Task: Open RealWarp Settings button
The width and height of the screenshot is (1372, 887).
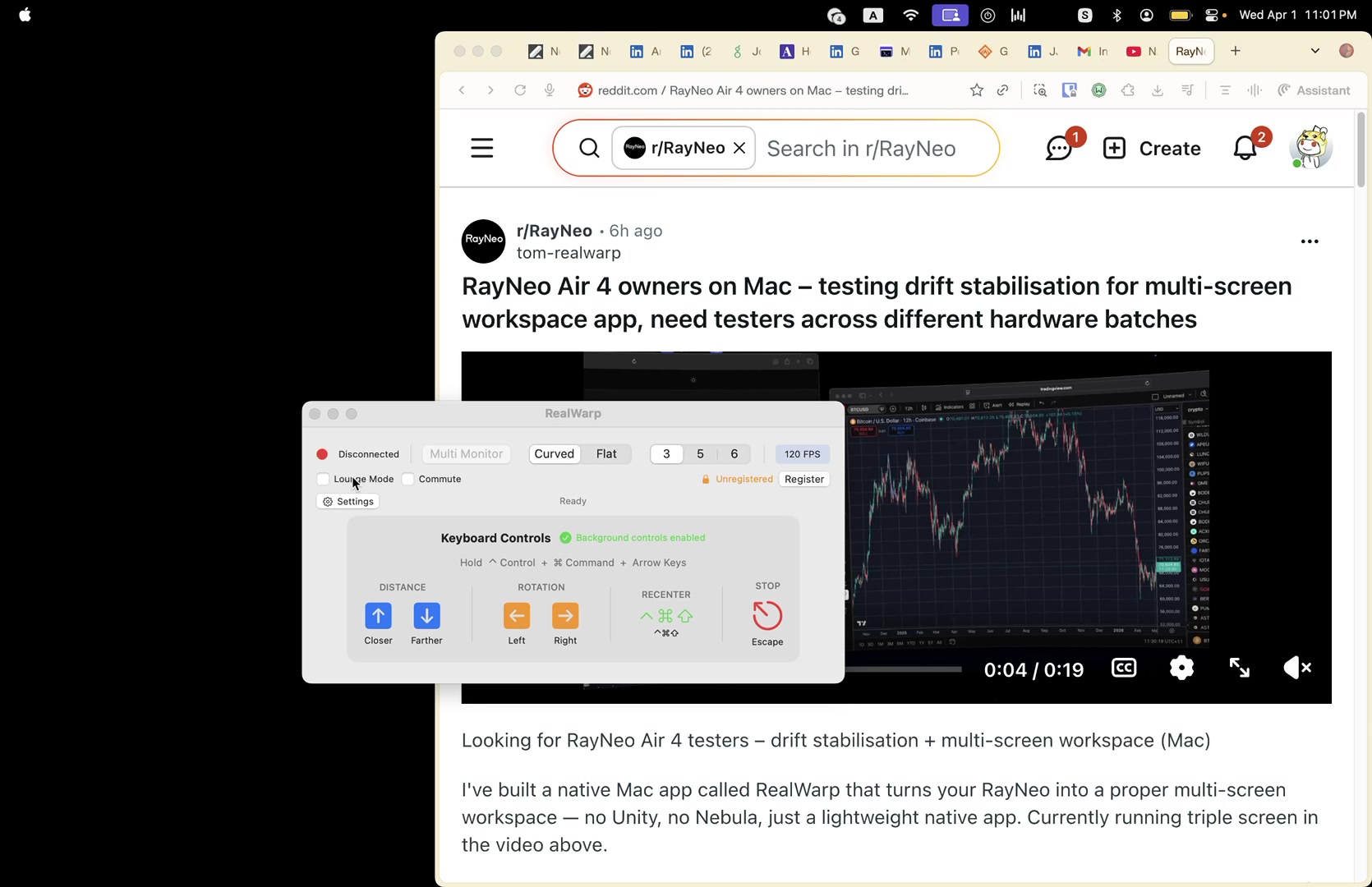Action: [348, 502]
